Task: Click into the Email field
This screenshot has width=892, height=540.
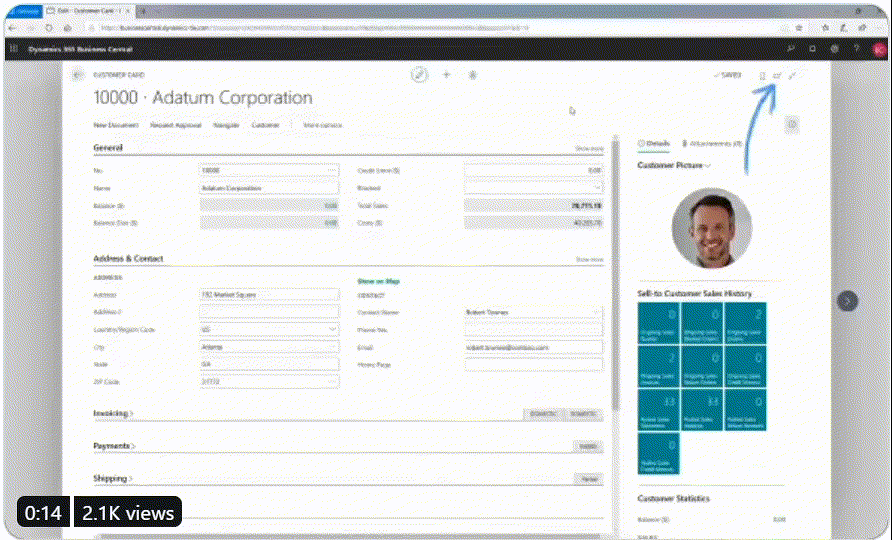Action: tap(534, 347)
